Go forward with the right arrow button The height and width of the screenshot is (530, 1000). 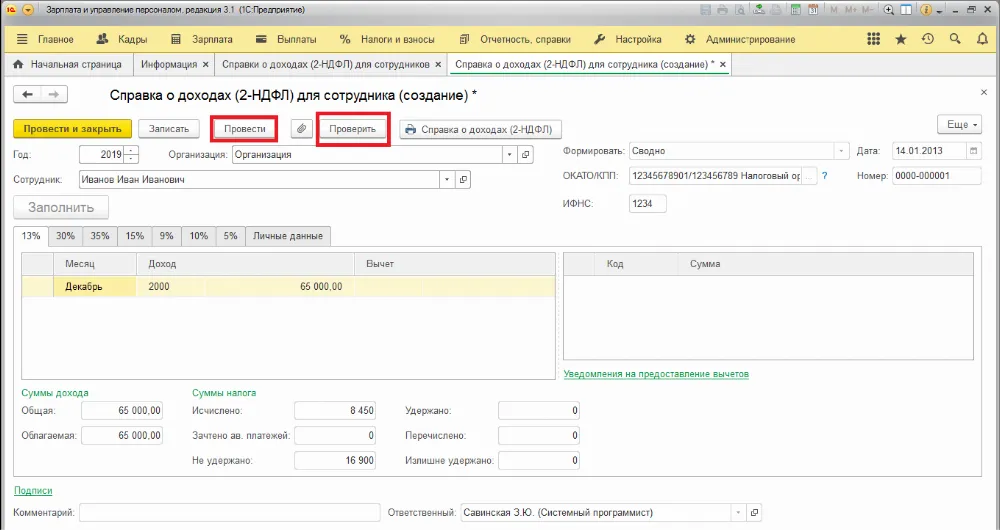coord(54,94)
